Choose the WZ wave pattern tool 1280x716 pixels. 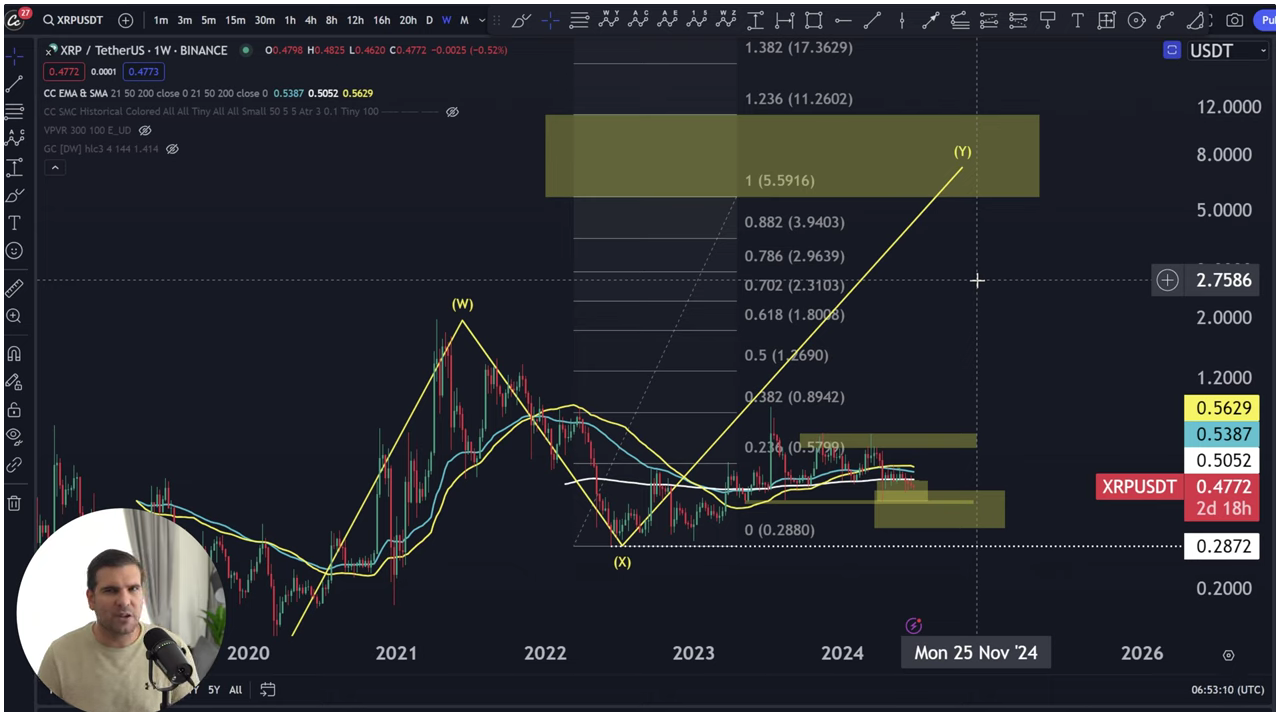(726, 20)
